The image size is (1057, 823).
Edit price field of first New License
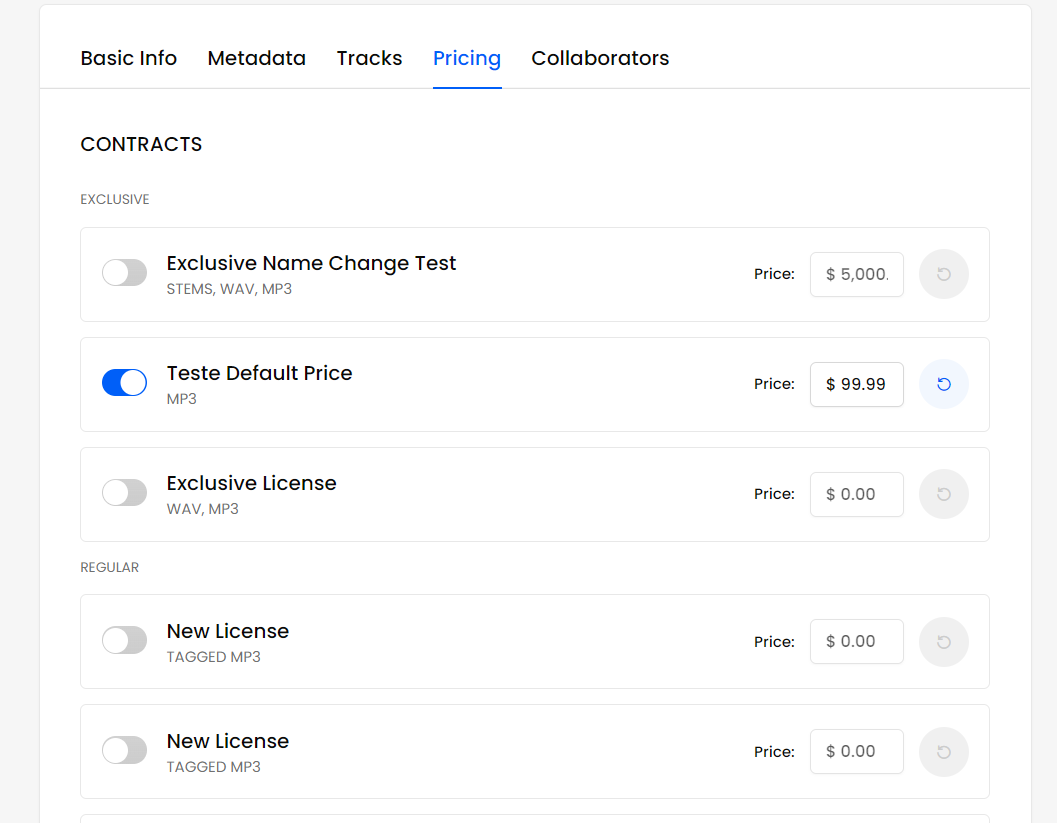point(856,642)
